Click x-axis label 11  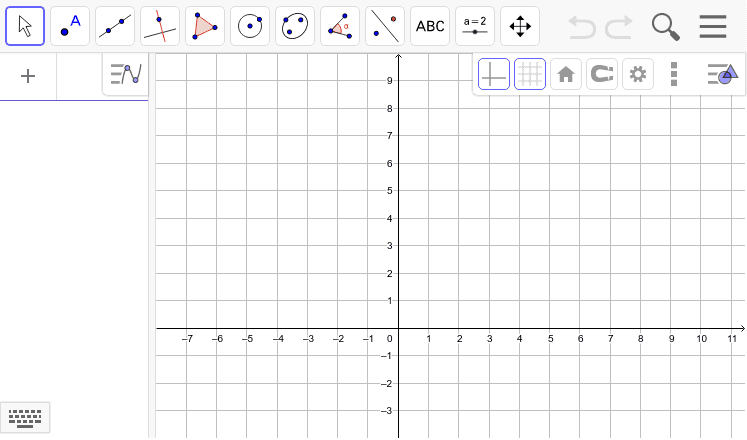pos(732,339)
